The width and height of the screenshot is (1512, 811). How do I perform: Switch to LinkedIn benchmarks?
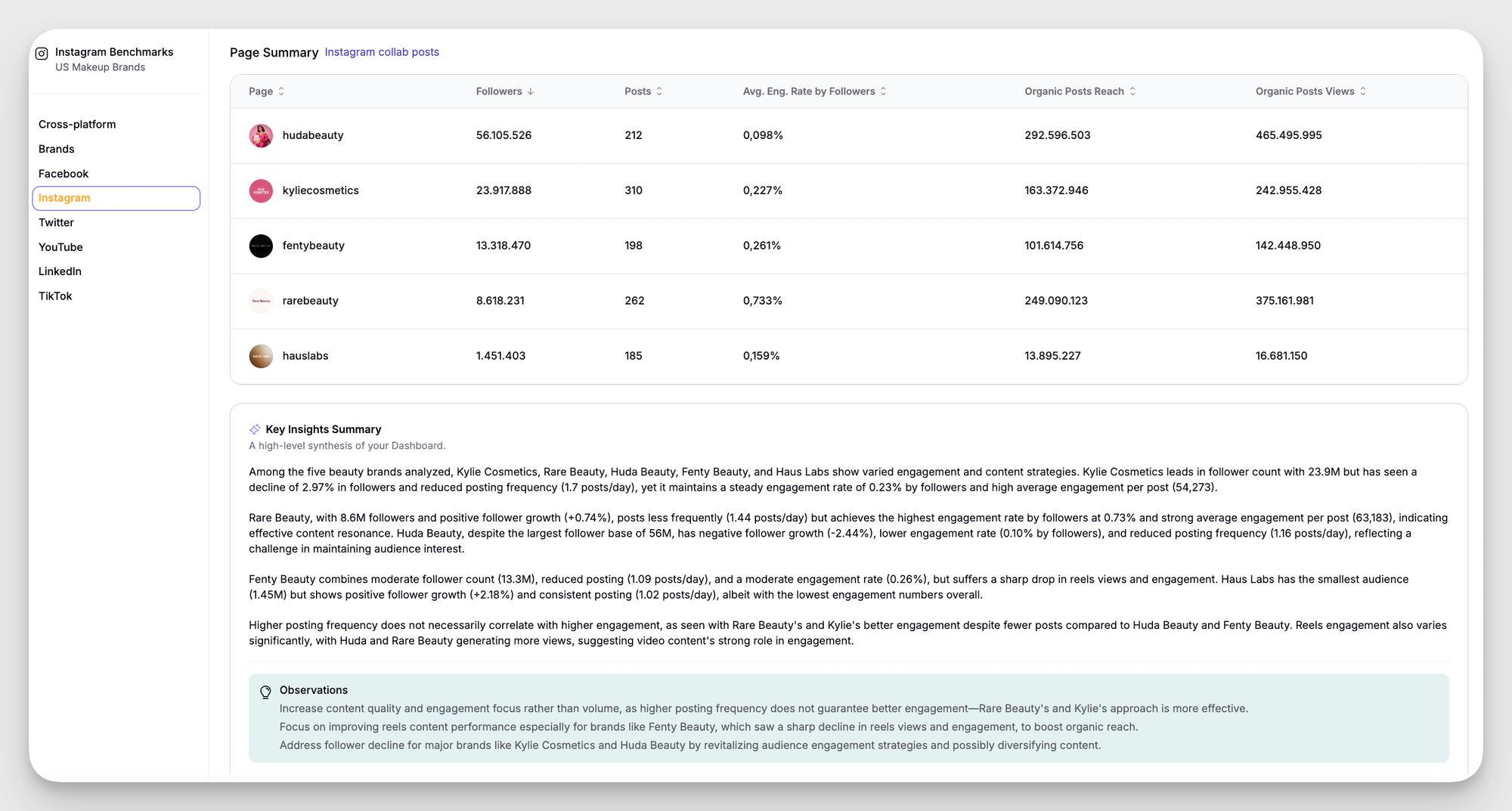pos(60,271)
